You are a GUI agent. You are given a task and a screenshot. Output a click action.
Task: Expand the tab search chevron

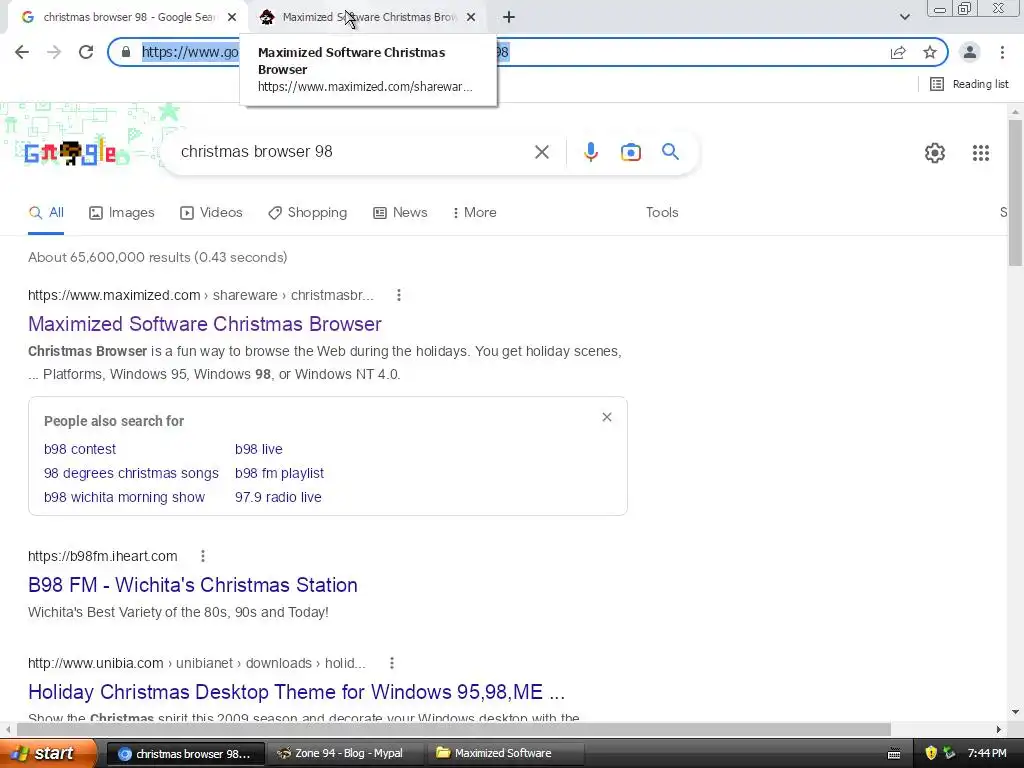pos(904,17)
